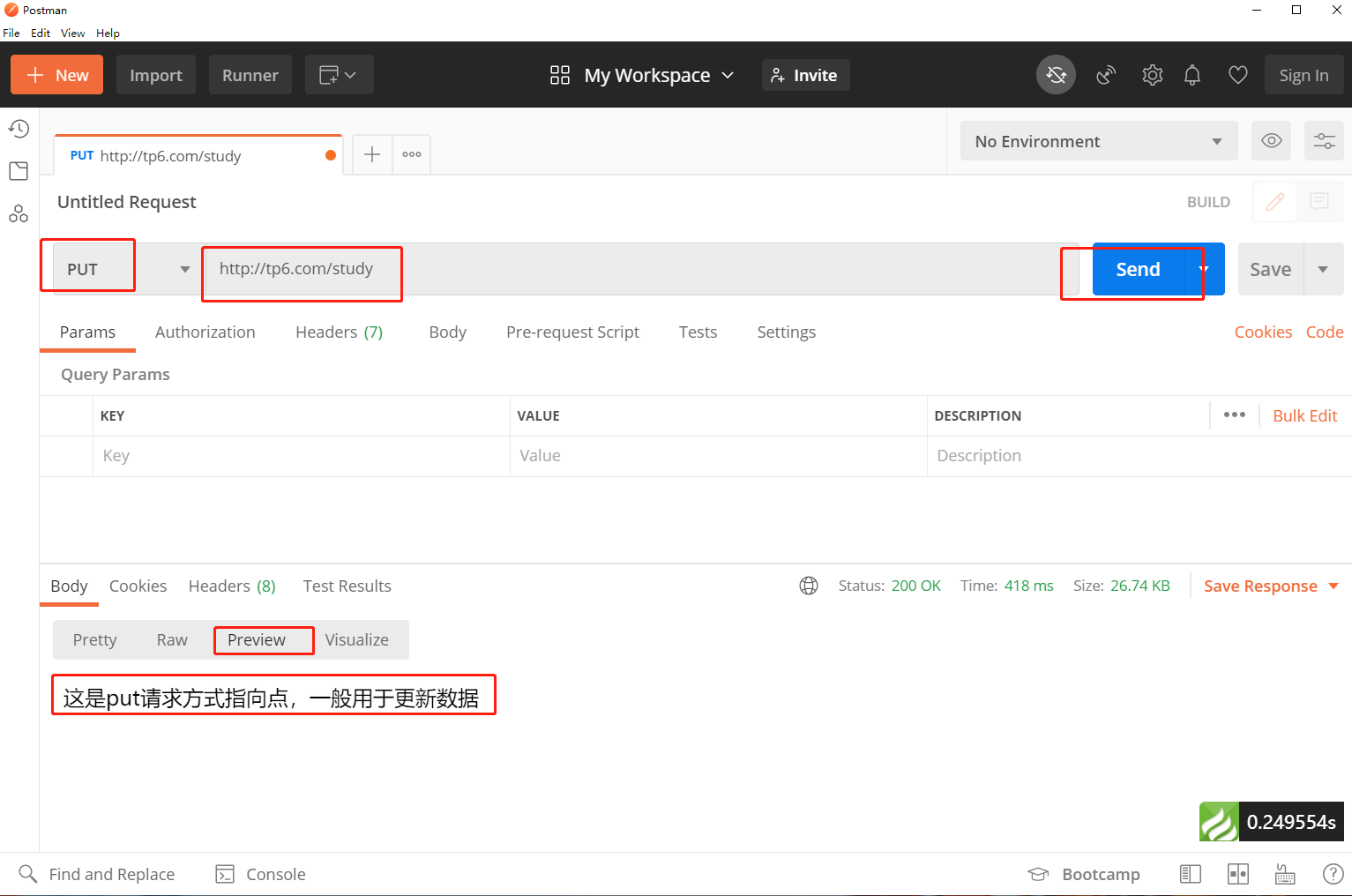The width and height of the screenshot is (1352, 896).
Task: Open the History sidebar icon
Action: pyautogui.click(x=19, y=129)
